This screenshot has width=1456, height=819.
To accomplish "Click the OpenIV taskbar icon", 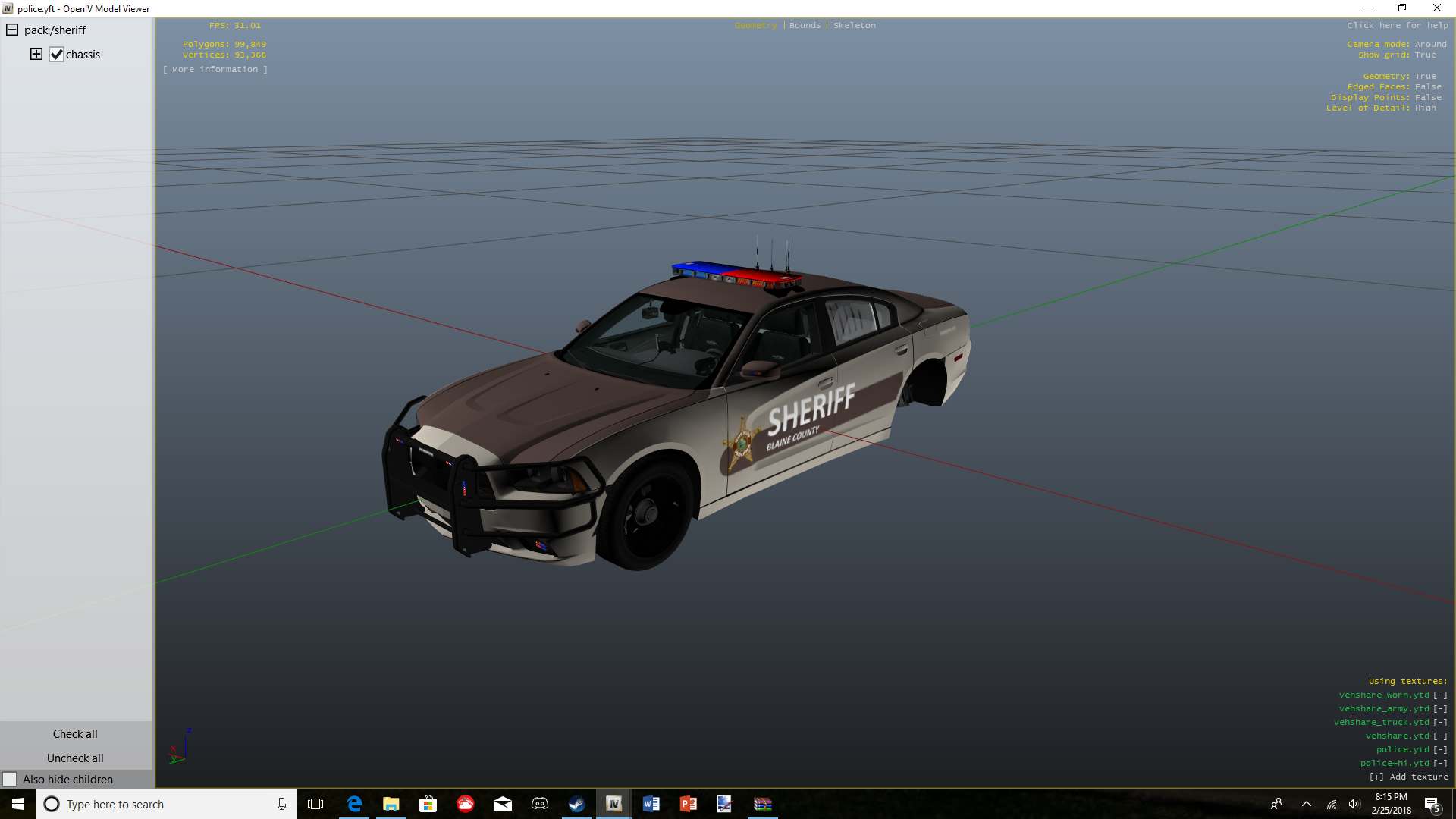I will pyautogui.click(x=613, y=804).
